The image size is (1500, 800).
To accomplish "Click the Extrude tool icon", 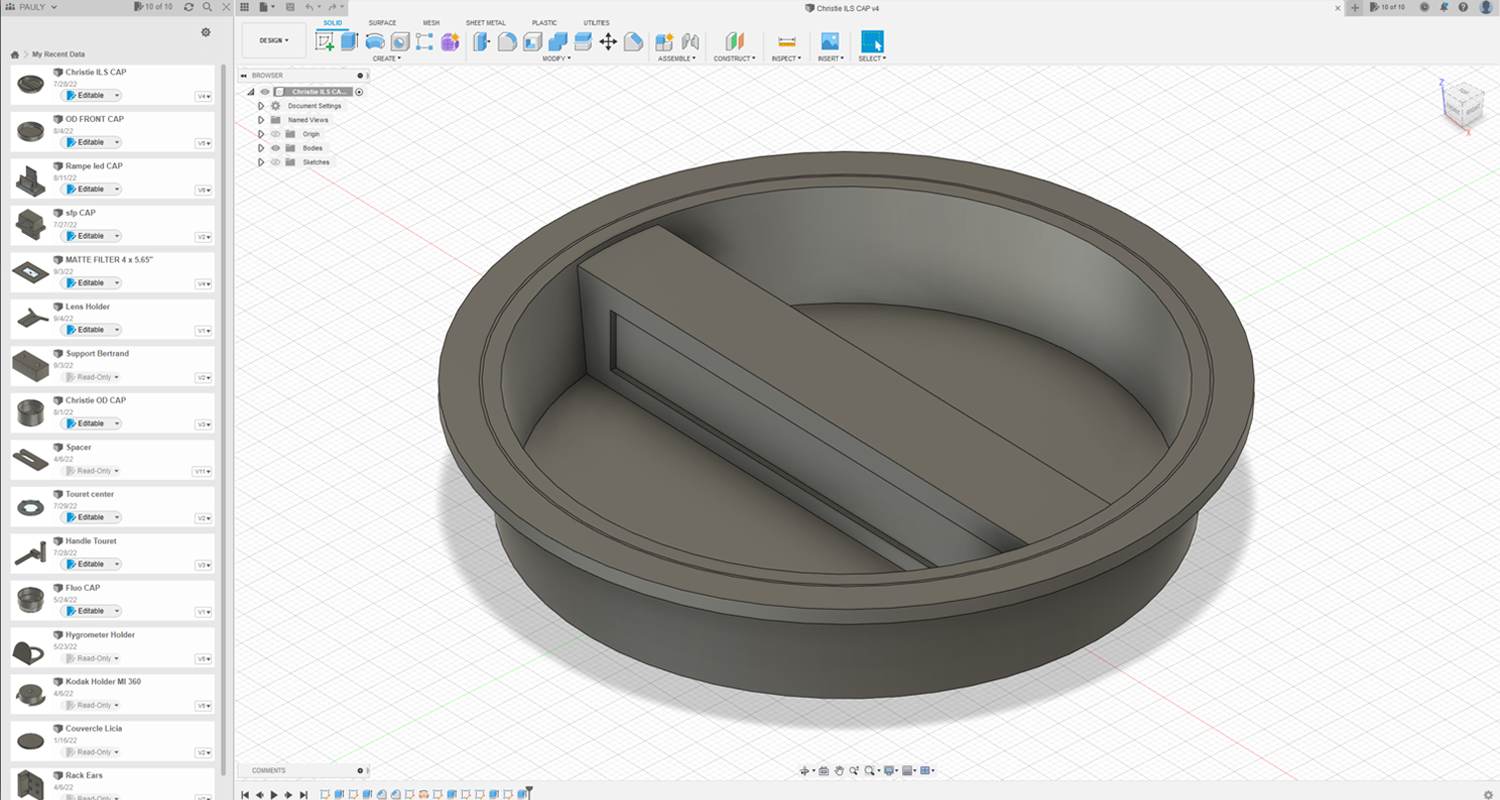I will click(349, 41).
